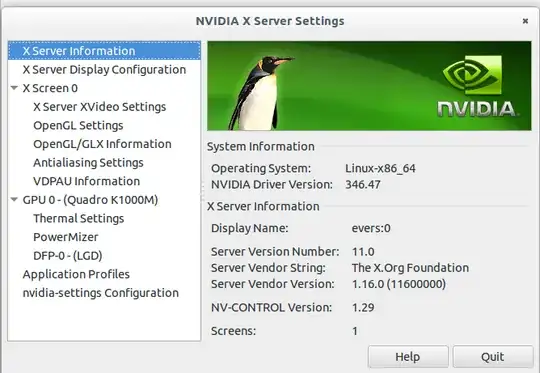Click the NVIDIA X Server Settings title bar
Screen dimensions: 540x373
tap(270, 21)
